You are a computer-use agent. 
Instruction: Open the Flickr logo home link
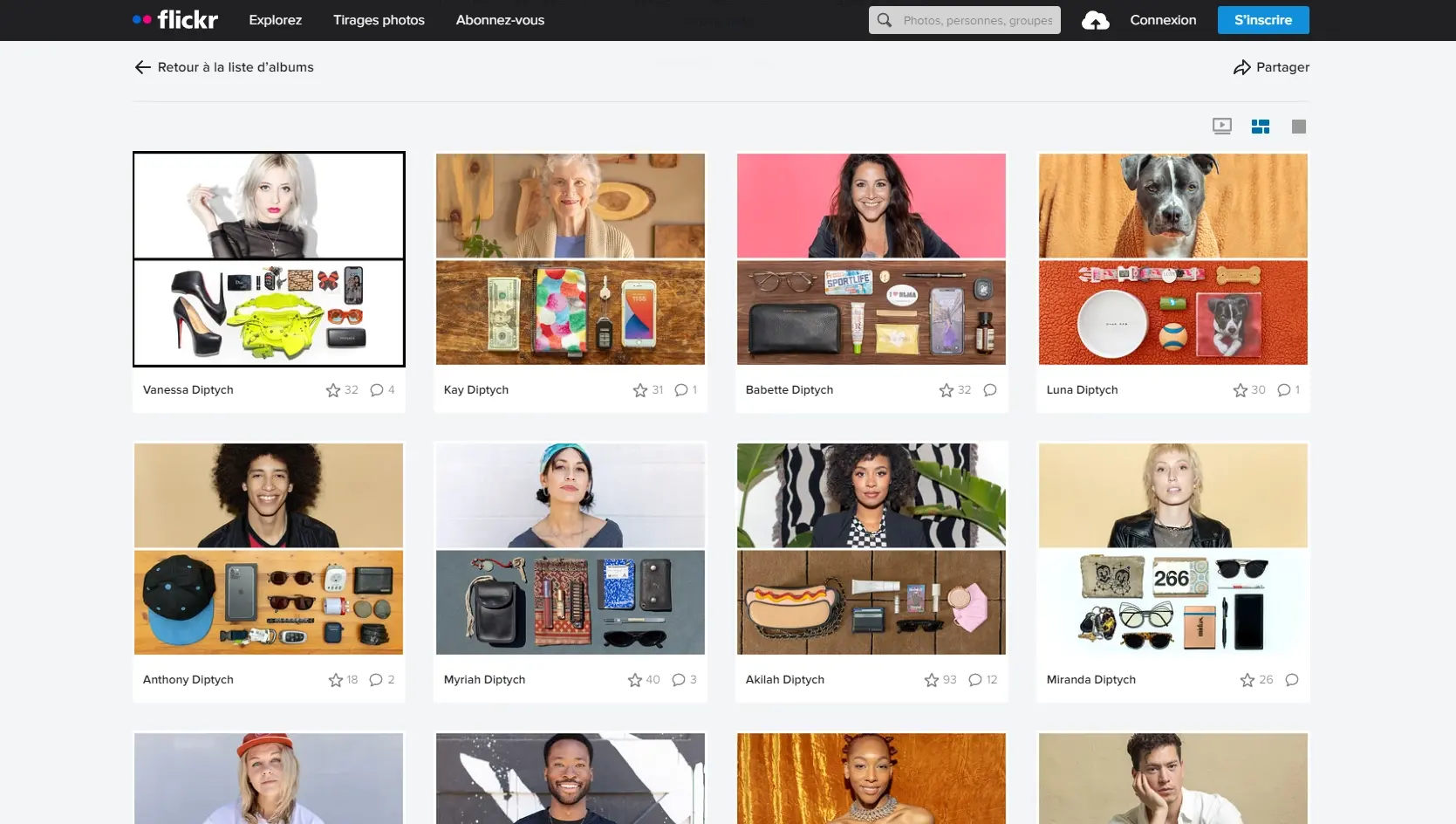pos(175,19)
